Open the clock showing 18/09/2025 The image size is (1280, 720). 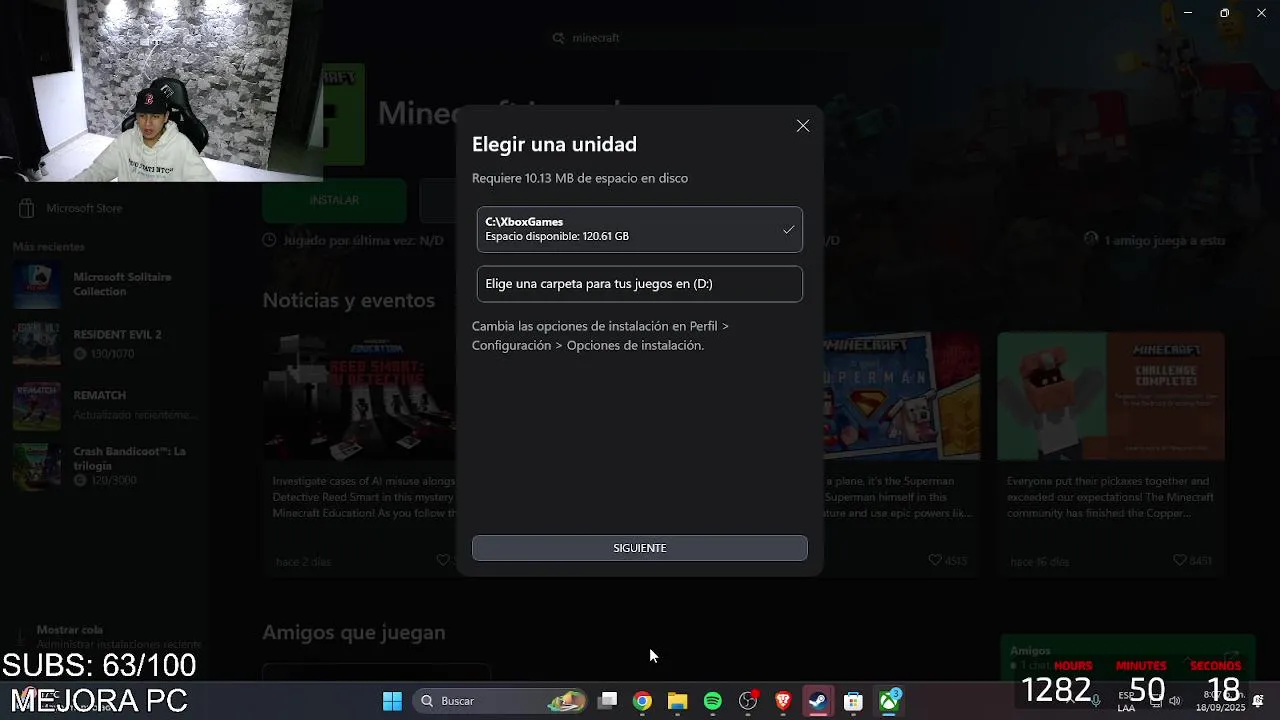[1222, 701]
